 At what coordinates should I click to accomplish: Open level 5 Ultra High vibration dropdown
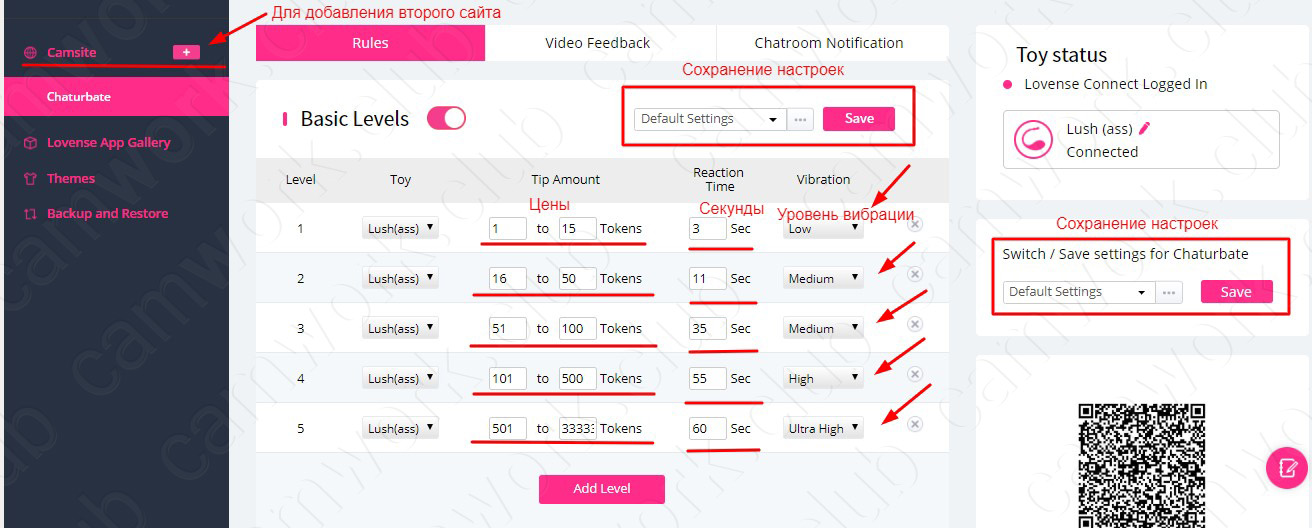(x=823, y=429)
